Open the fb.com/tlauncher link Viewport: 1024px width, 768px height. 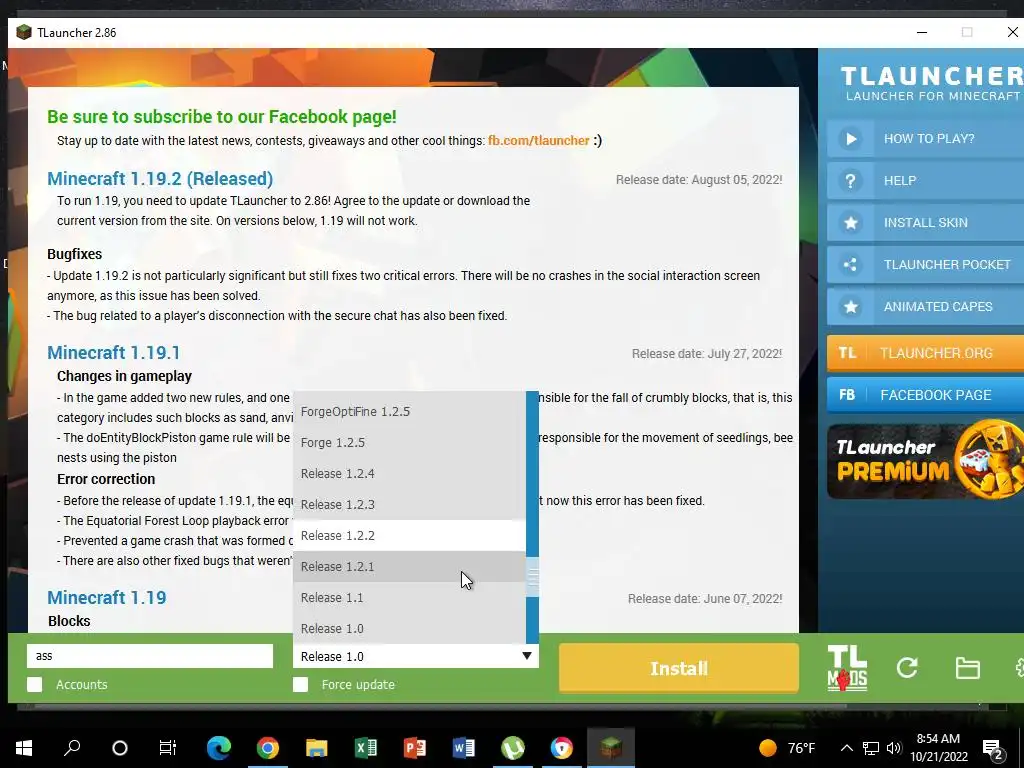click(x=539, y=140)
